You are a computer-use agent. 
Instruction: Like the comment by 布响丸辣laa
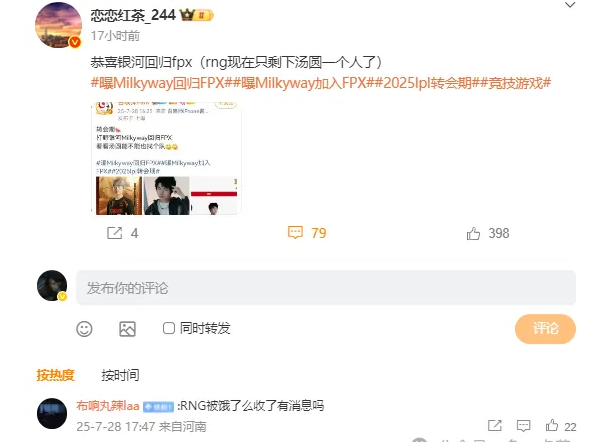[x=552, y=425]
